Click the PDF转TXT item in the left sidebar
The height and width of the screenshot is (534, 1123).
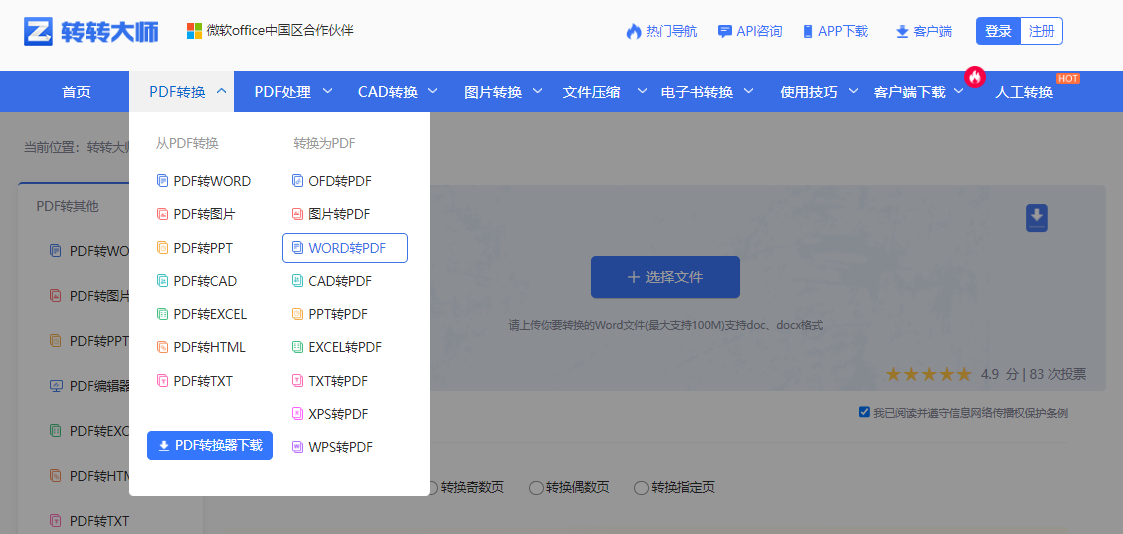(100, 520)
